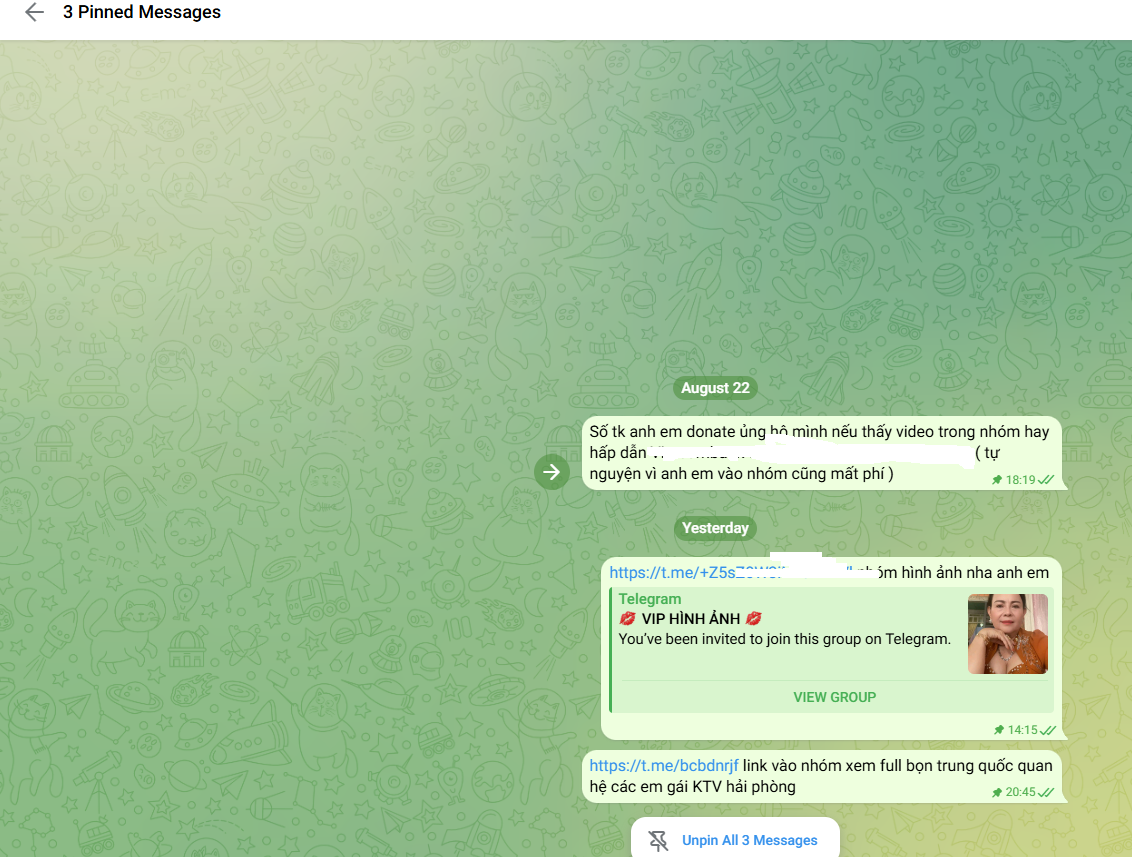The width and height of the screenshot is (1132, 857).
Task: Click the pin icon on the 20:45 message
Action: pos(997,792)
